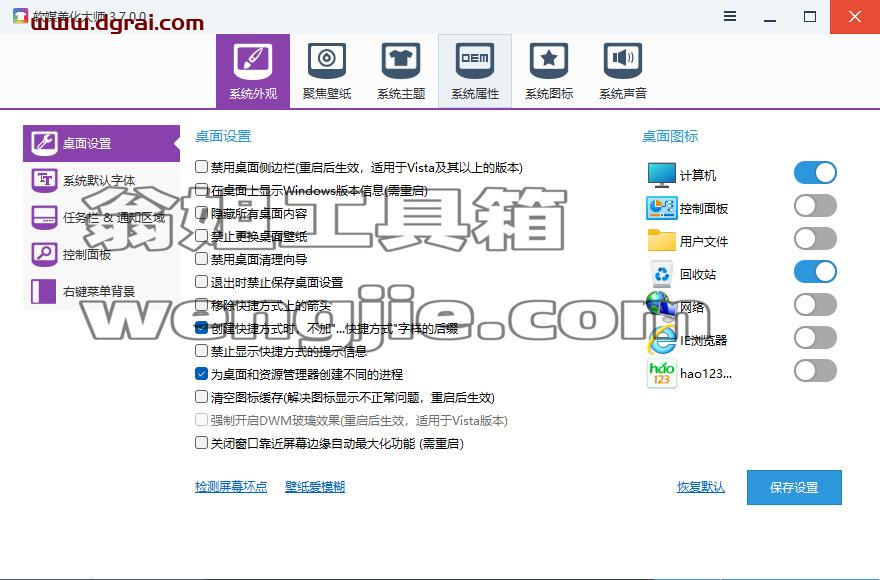The width and height of the screenshot is (880, 580).
Task: Click the 计算机 monitor icon
Action: (661, 175)
